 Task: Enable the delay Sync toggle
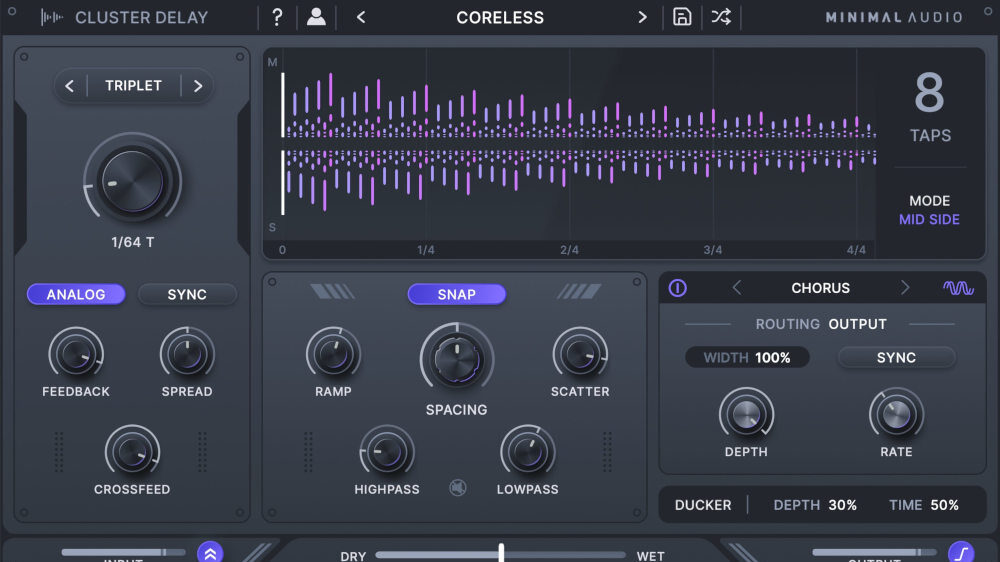click(x=187, y=294)
